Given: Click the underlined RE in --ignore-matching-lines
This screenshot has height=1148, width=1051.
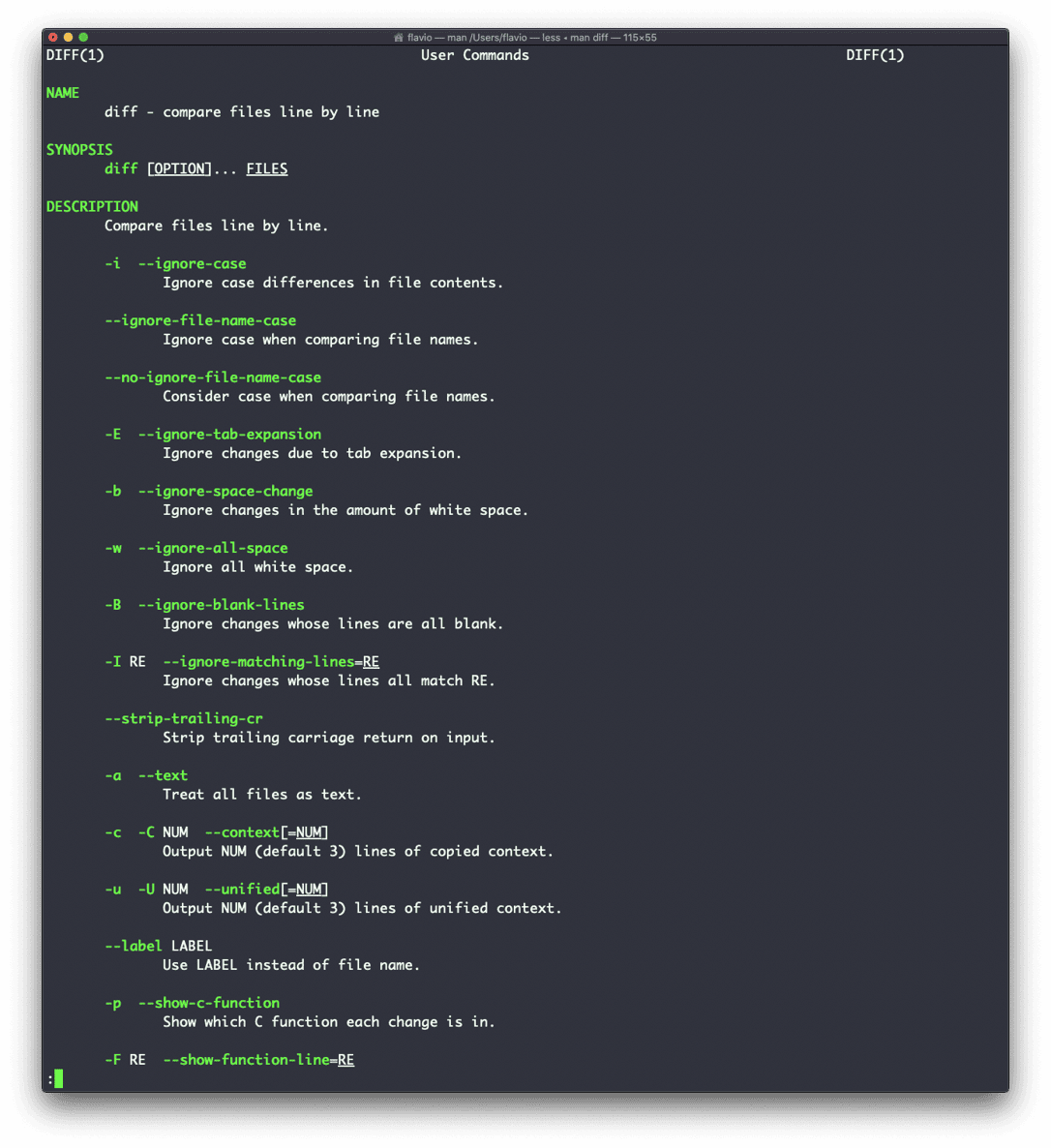Looking at the screenshot, I should pos(371,662).
